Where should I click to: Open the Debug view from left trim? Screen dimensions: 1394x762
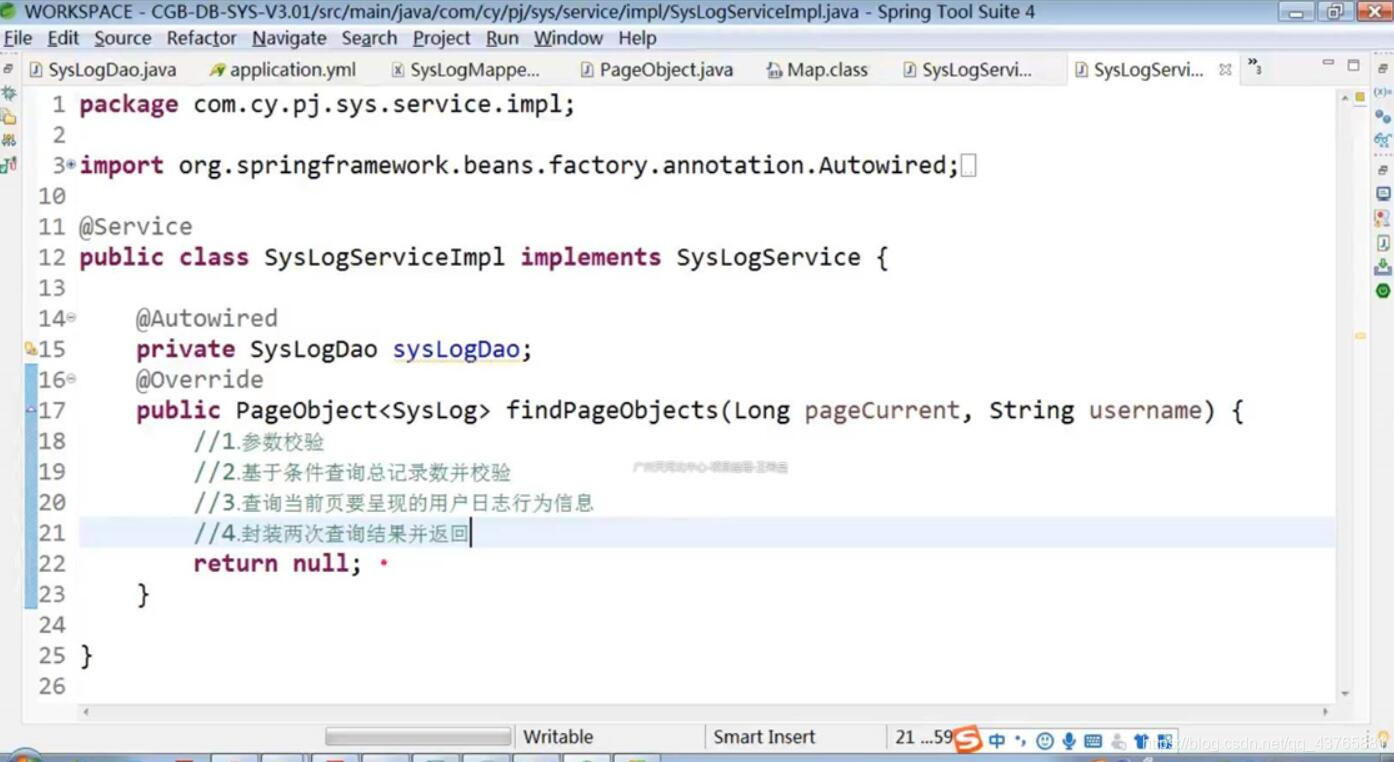[x=8, y=93]
